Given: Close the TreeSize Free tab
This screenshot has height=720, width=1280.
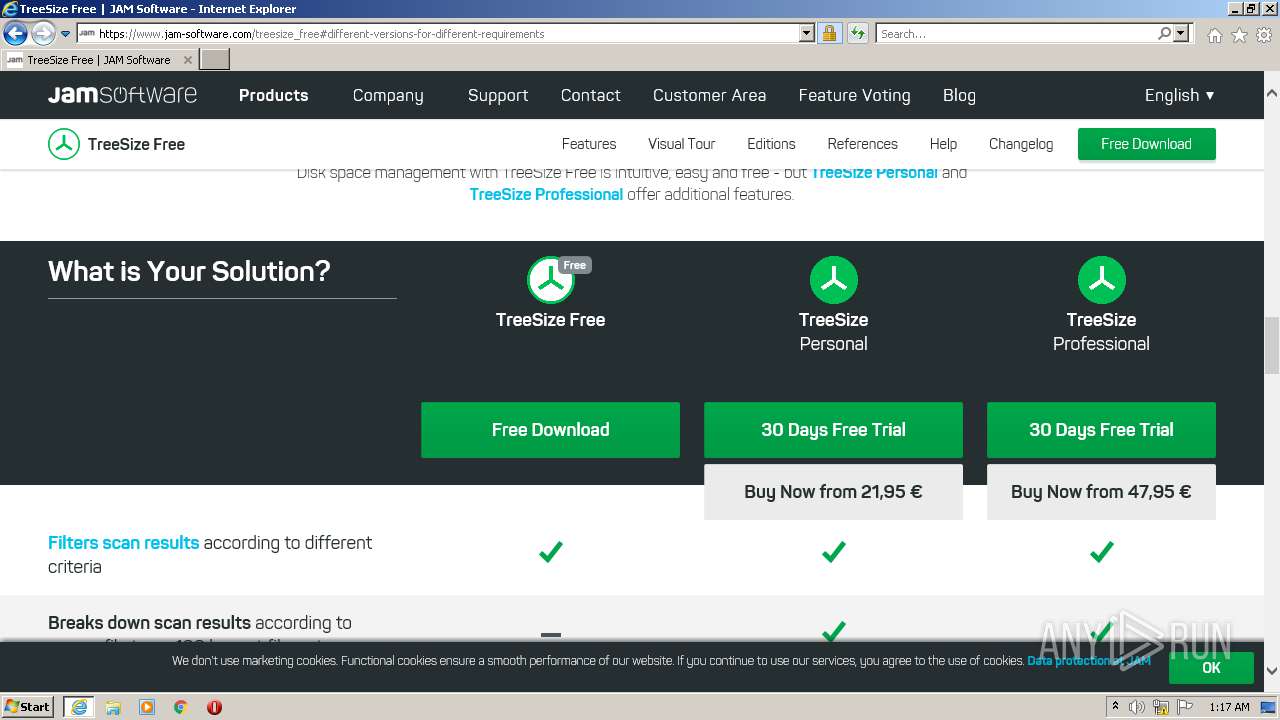Looking at the screenshot, I should pyautogui.click(x=188, y=60).
